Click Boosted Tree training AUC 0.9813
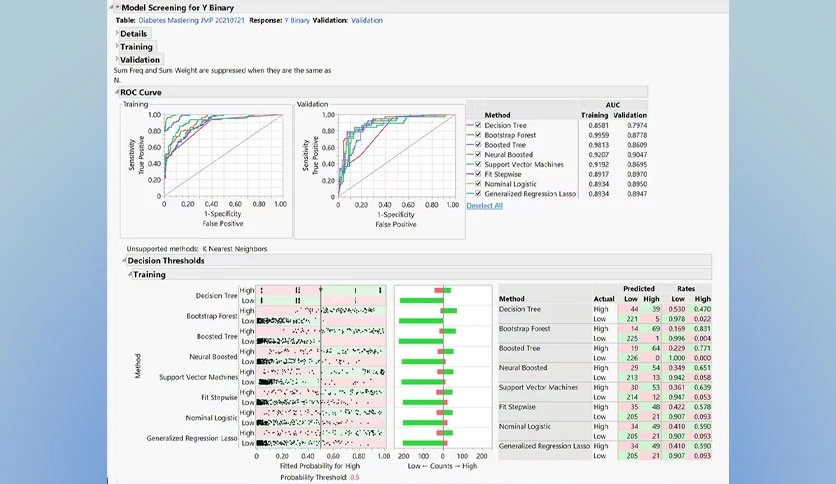 [x=599, y=144]
